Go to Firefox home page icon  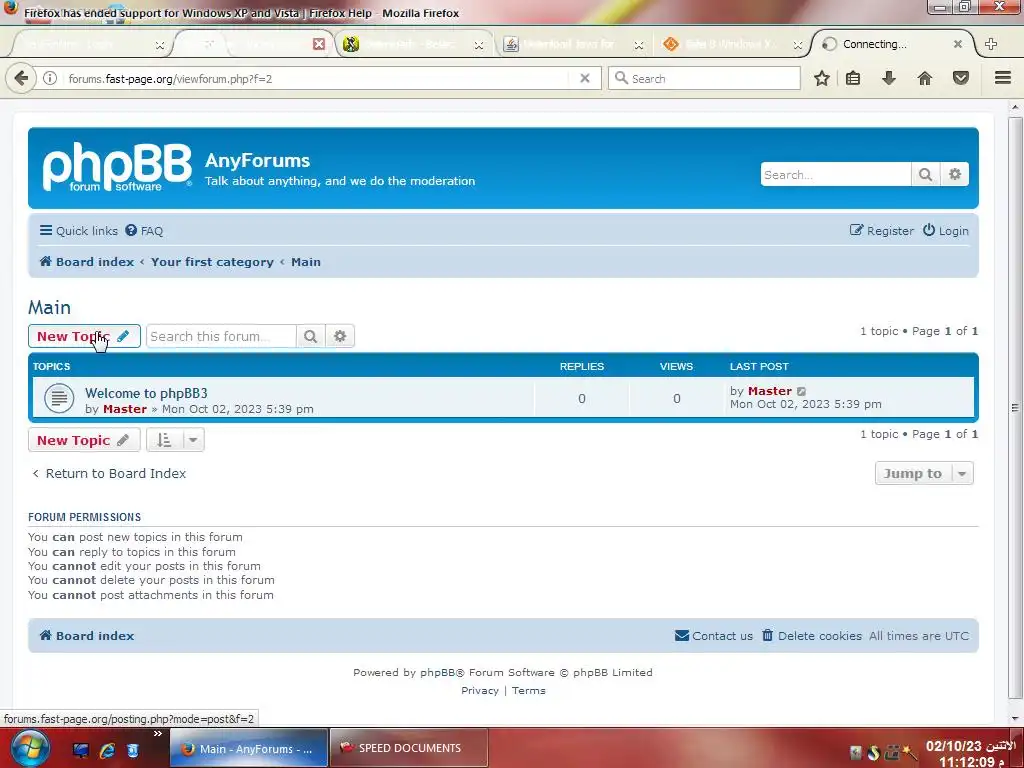click(925, 78)
